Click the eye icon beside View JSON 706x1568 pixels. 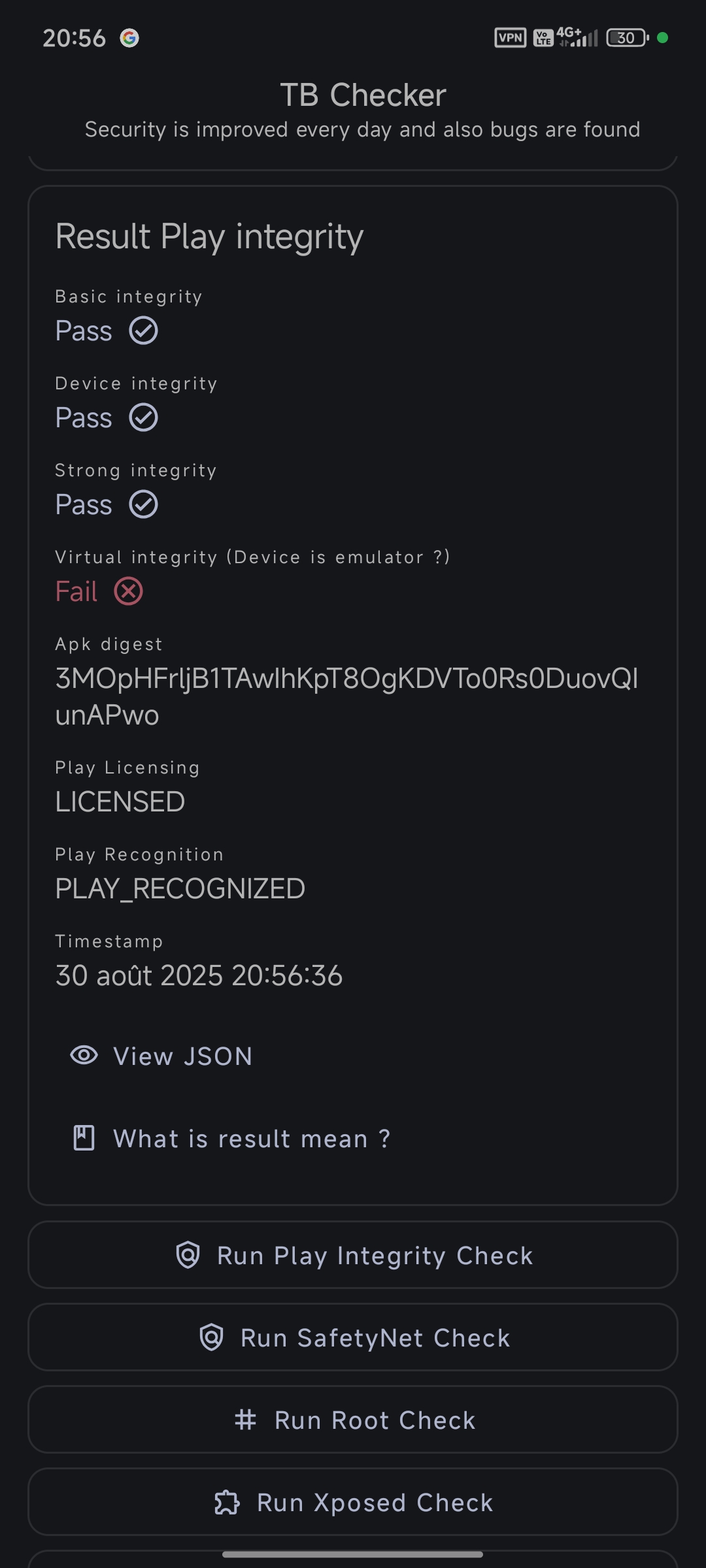[84, 1055]
